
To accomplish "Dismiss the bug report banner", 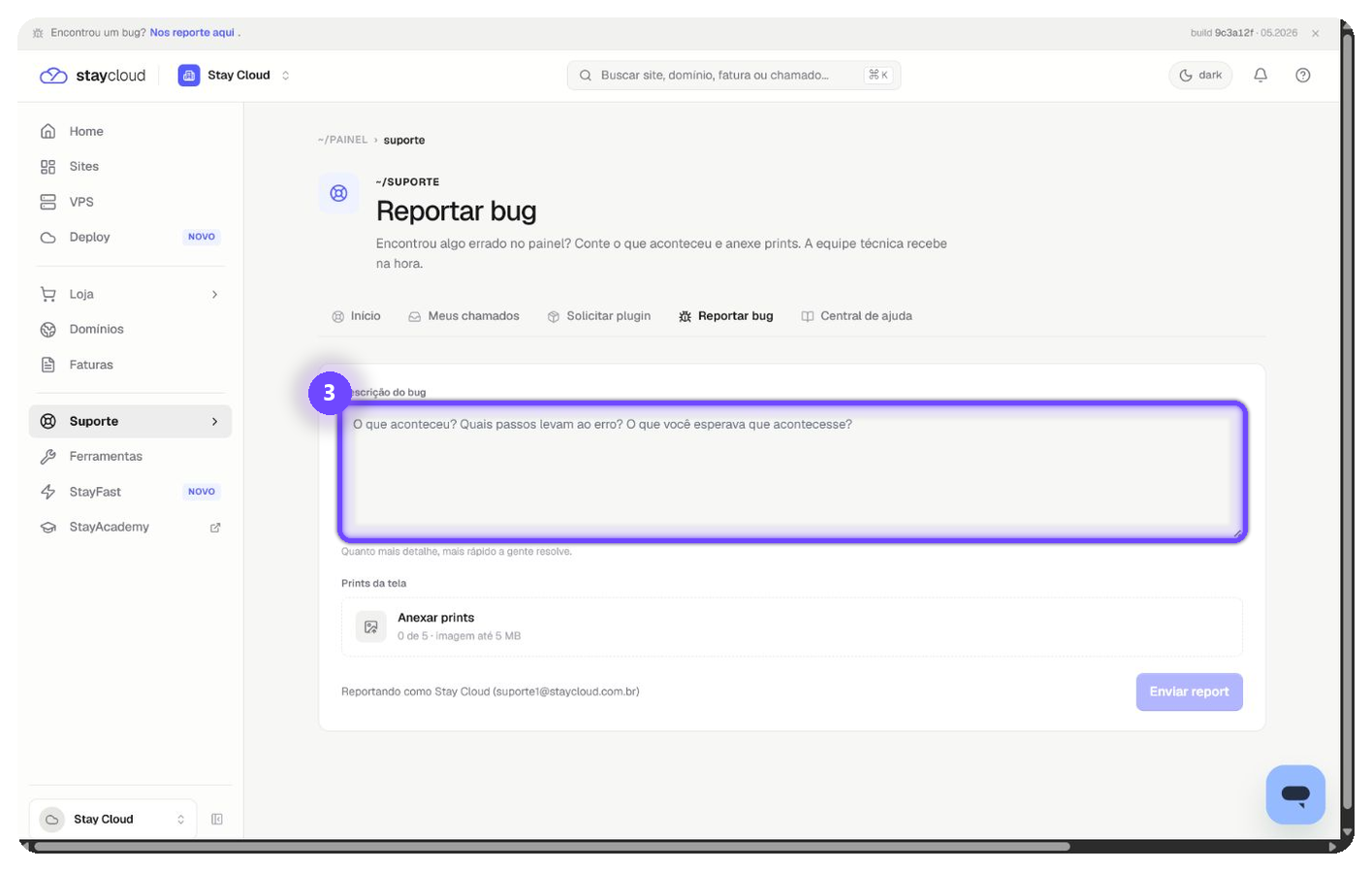I will point(1316,33).
